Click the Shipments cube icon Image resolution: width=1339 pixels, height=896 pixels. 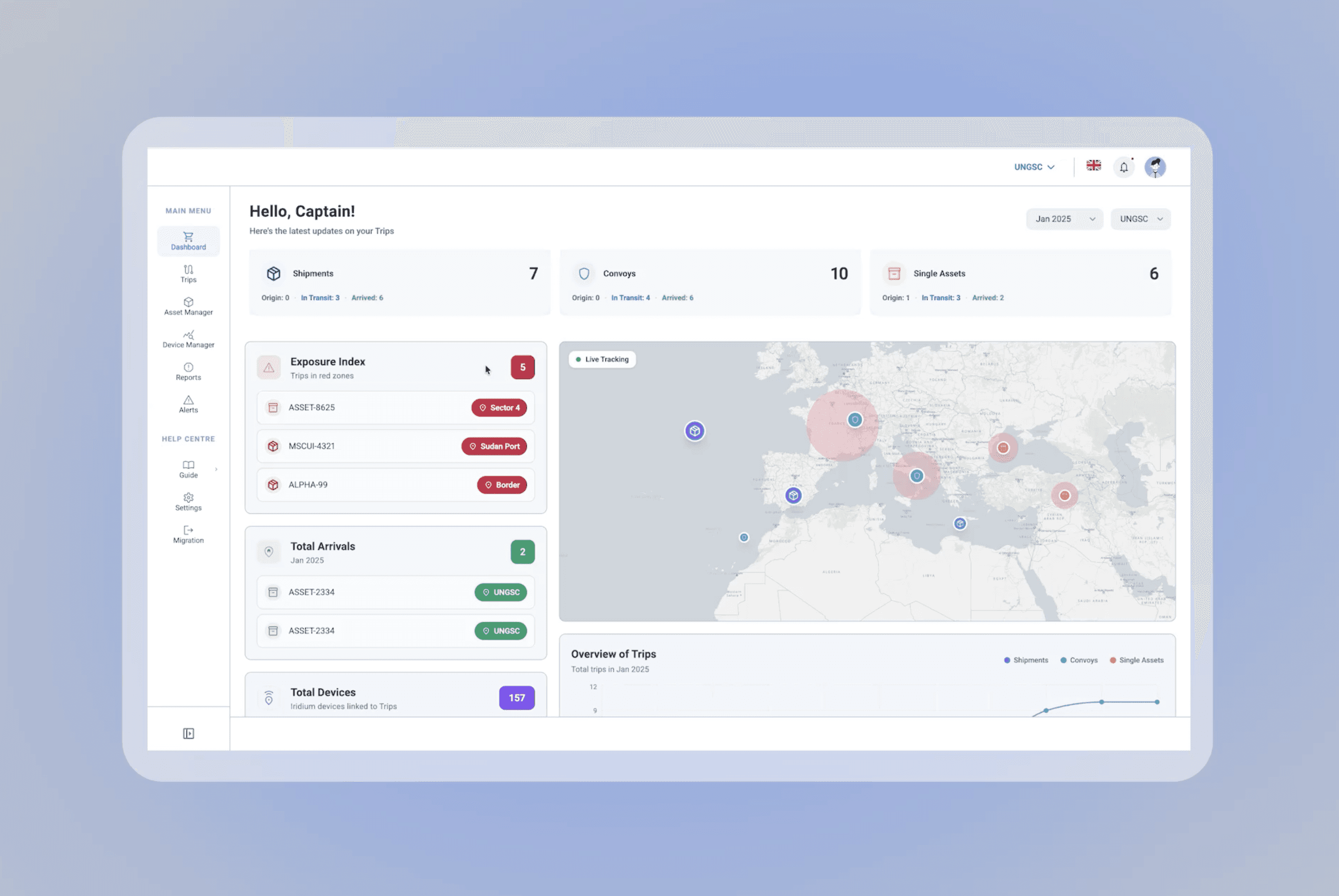[x=274, y=274]
